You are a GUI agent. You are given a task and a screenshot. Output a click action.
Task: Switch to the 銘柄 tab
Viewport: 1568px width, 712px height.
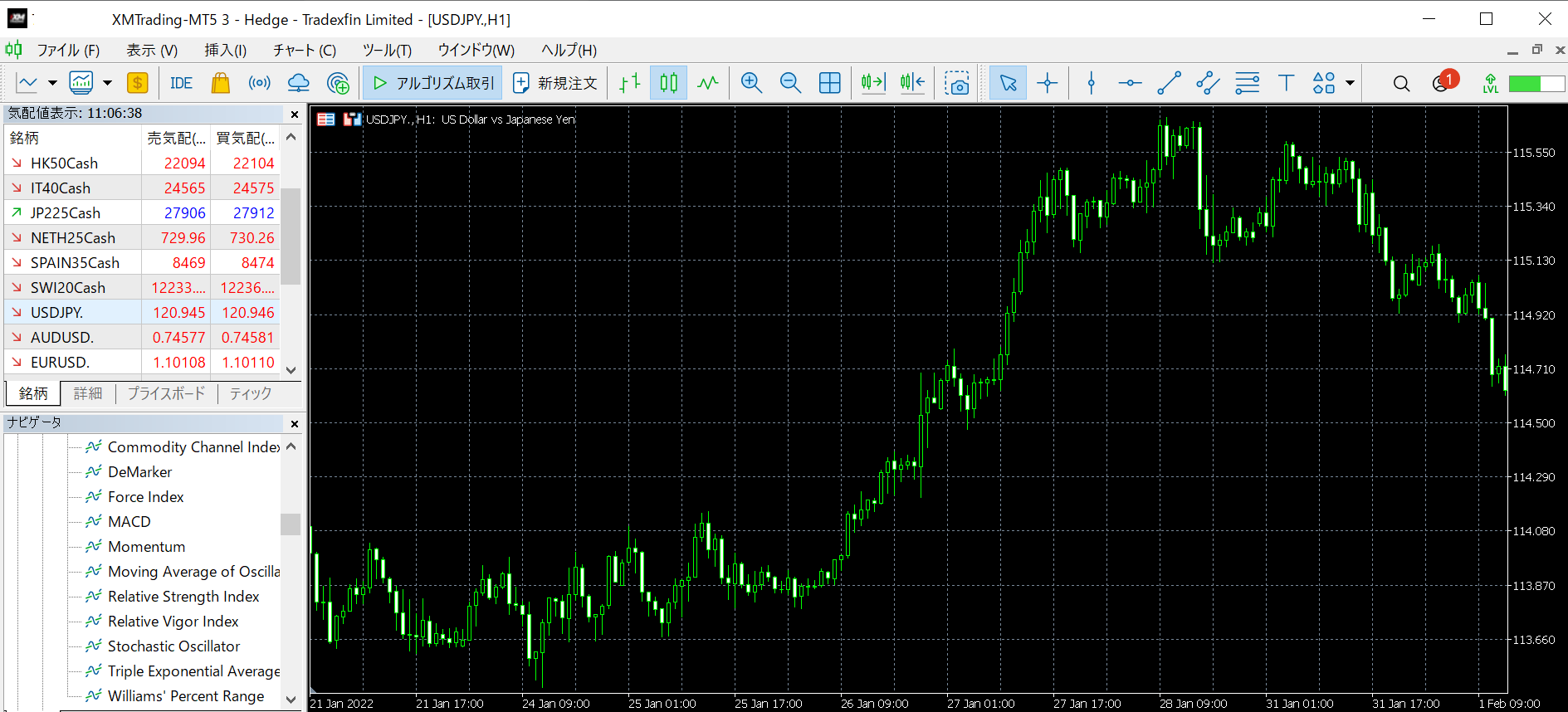point(33,393)
